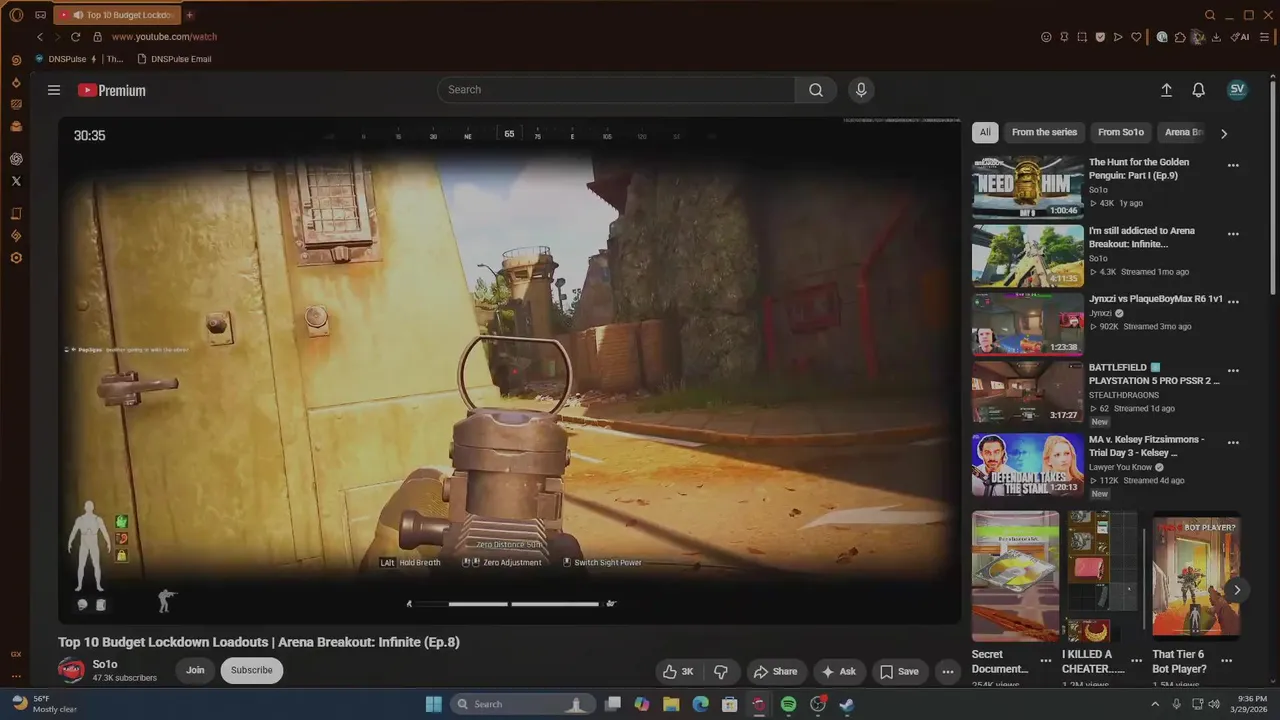Like the video (3K) button
Screen dimensions: 1280x720
click(677, 671)
